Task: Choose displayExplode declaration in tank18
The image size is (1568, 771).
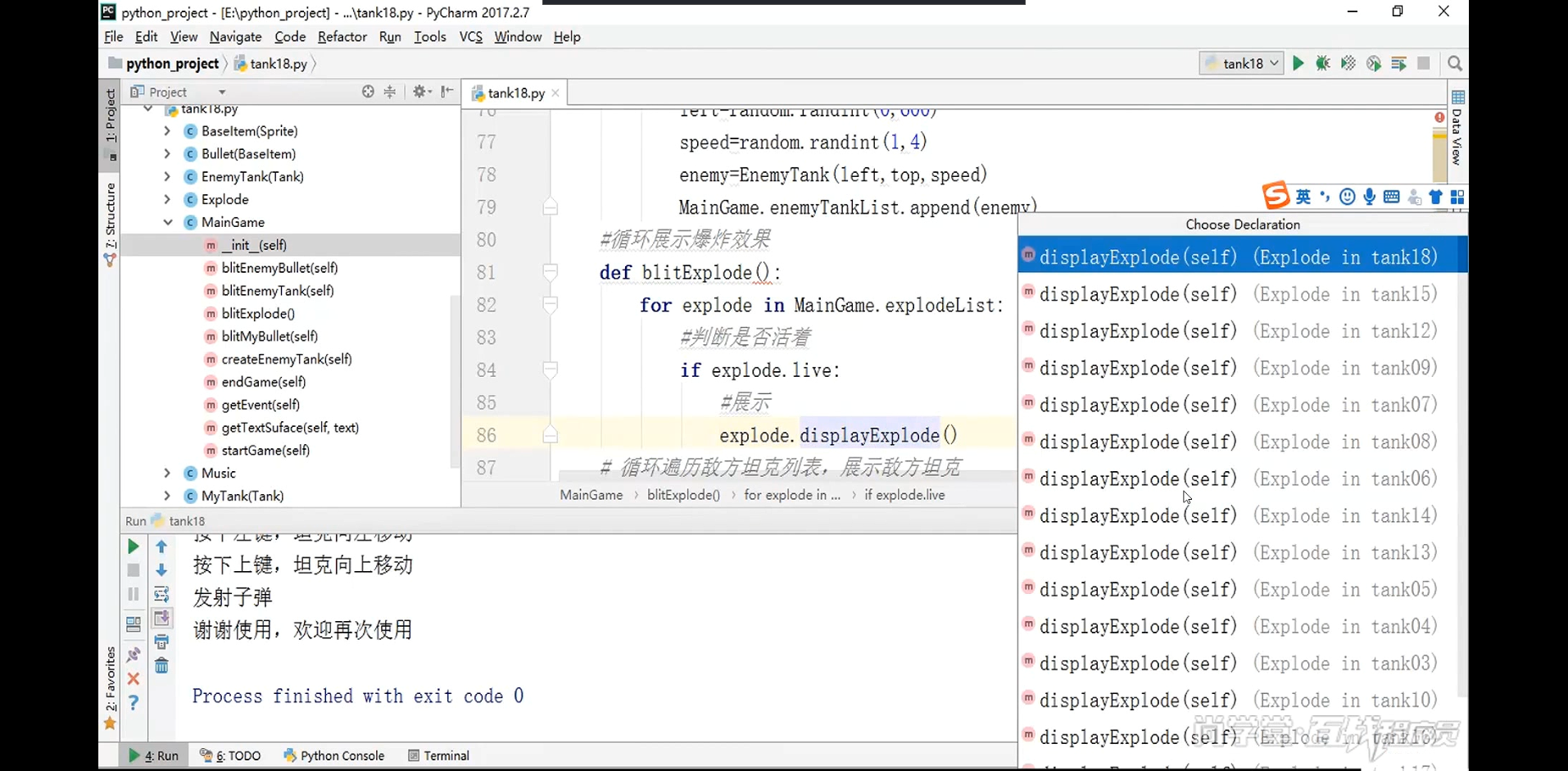Action: coord(1243,257)
